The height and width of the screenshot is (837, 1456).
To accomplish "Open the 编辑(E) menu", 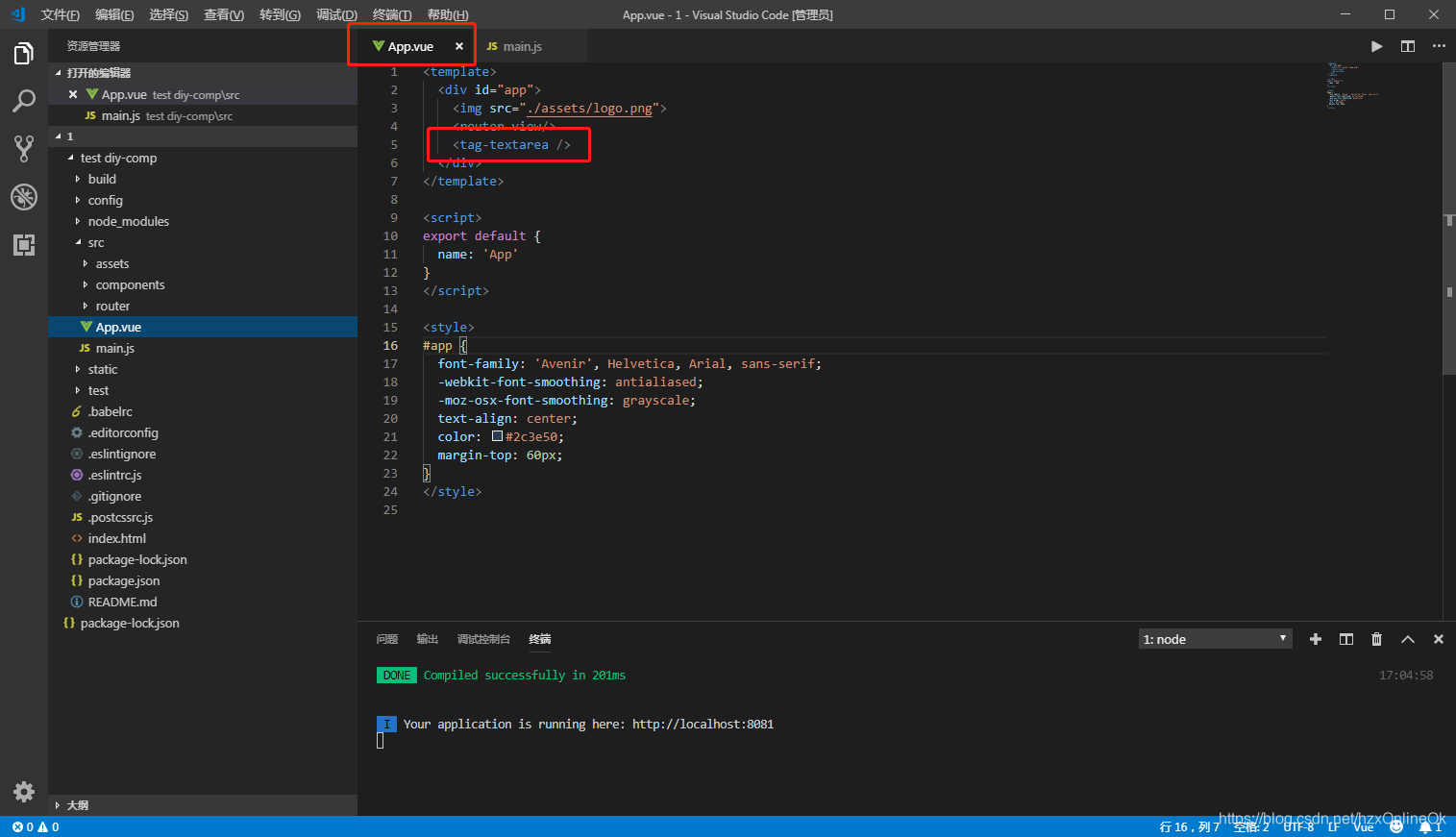I will (x=114, y=14).
